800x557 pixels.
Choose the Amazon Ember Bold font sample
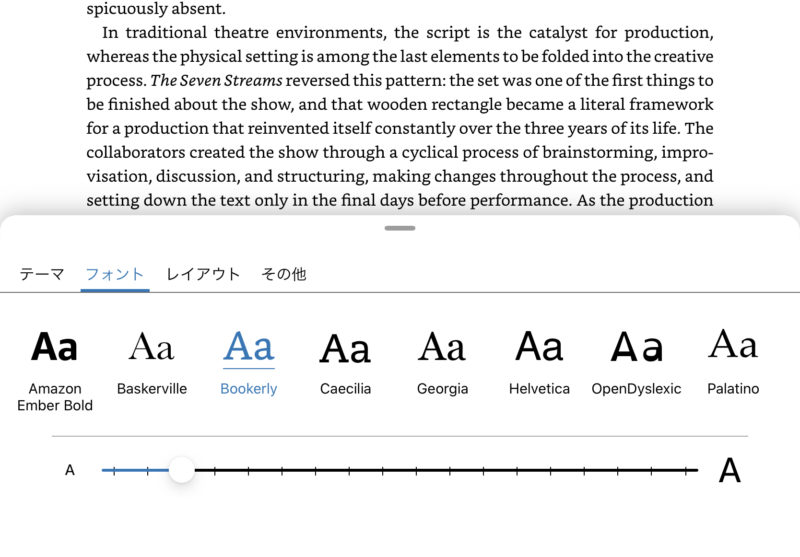point(55,371)
